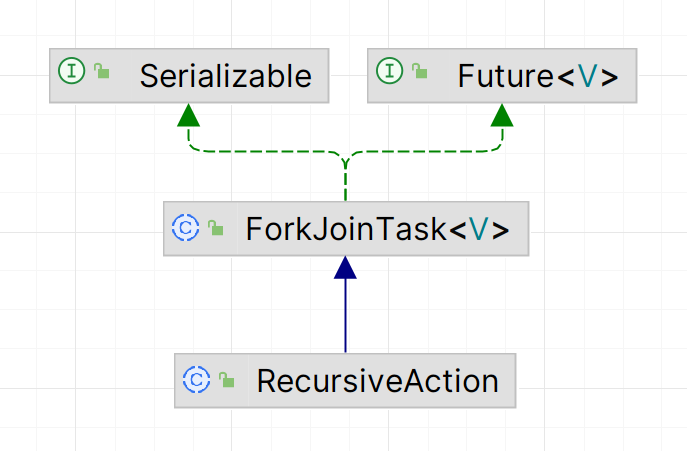
Task: Select the RecursiveAction node label
Action: (377, 381)
